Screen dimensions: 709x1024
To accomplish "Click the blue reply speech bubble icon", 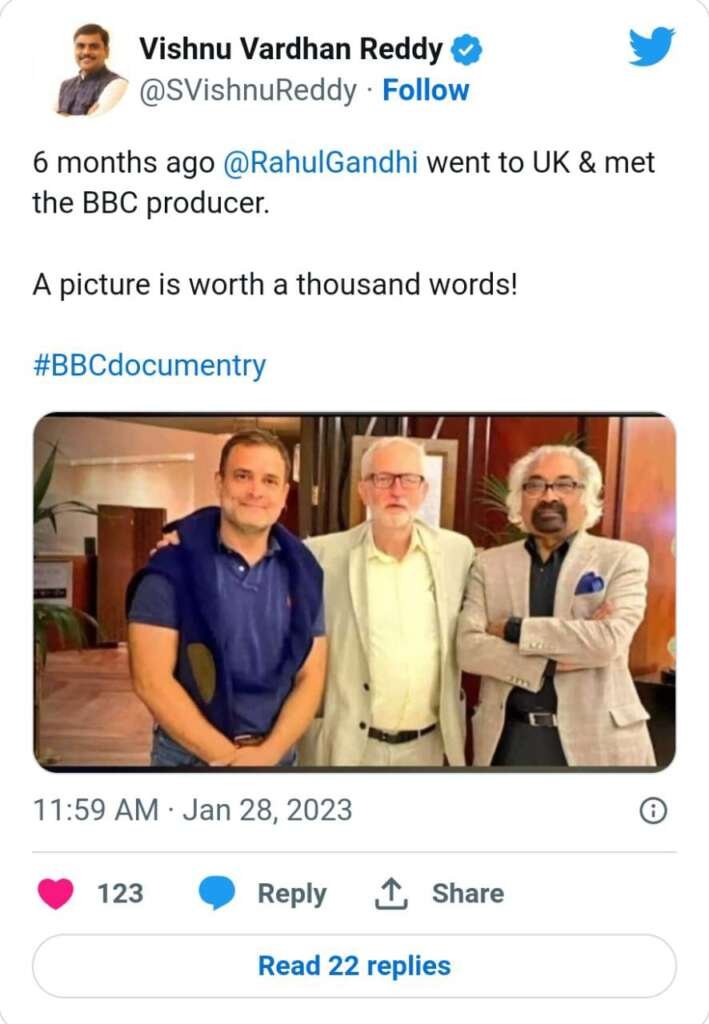I will [x=216, y=892].
